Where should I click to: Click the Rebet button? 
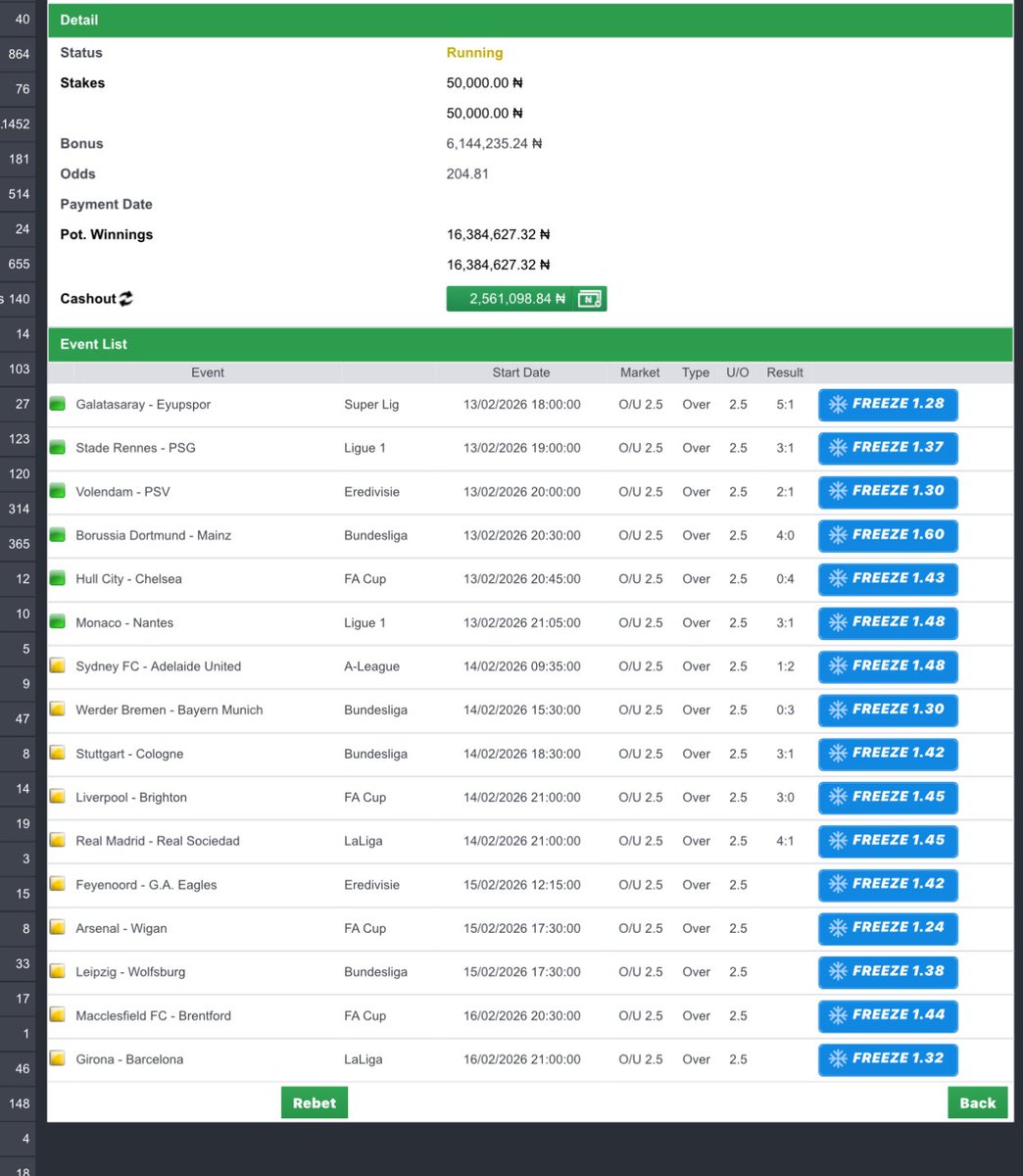[315, 1102]
